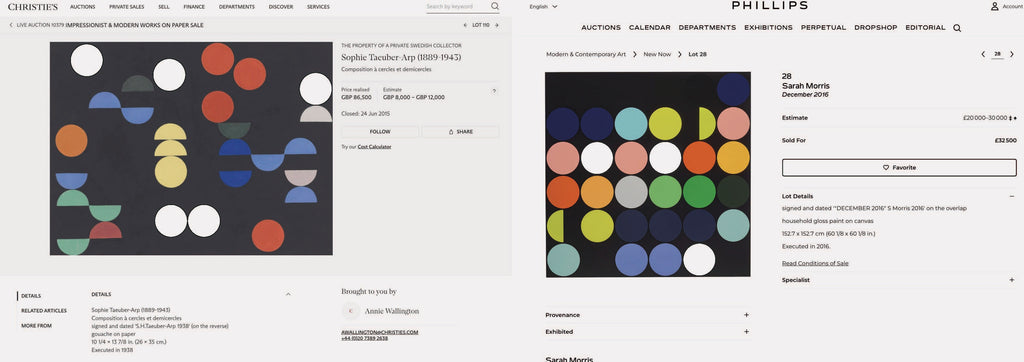
Task: Click the lot number 28 input field
Action: pos(997,54)
